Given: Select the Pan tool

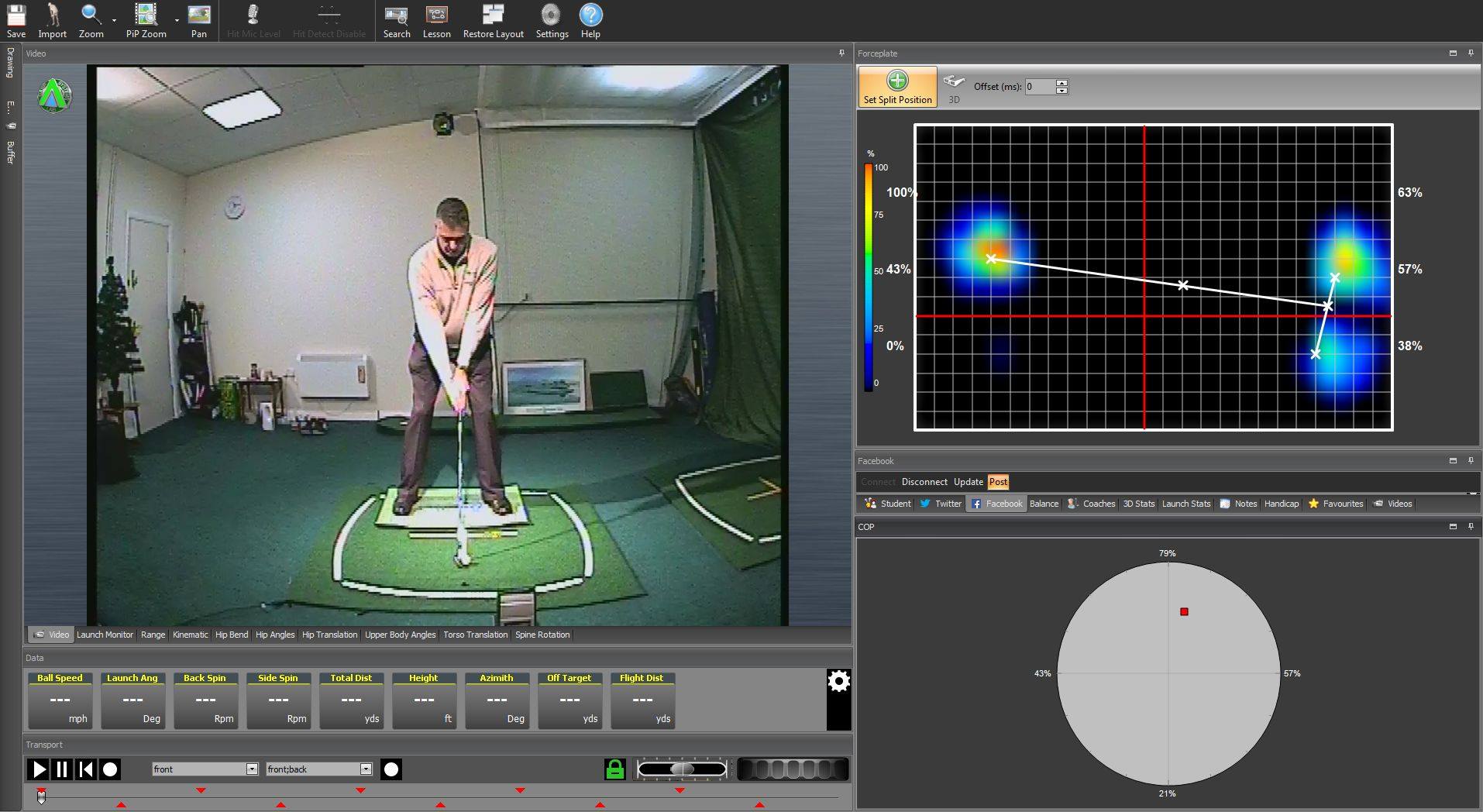Looking at the screenshot, I should coord(199,21).
